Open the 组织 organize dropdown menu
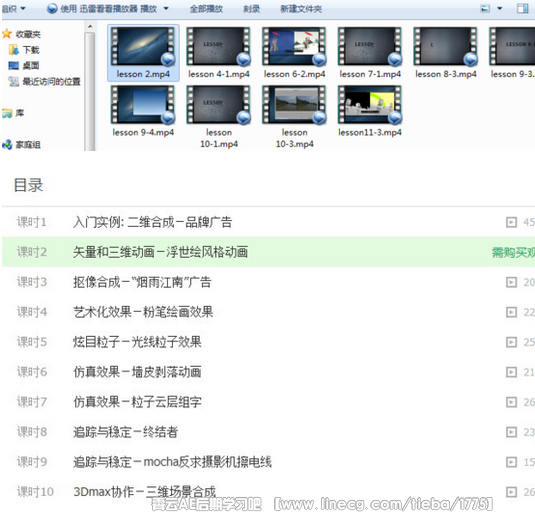The image size is (535, 521). pos(14,9)
